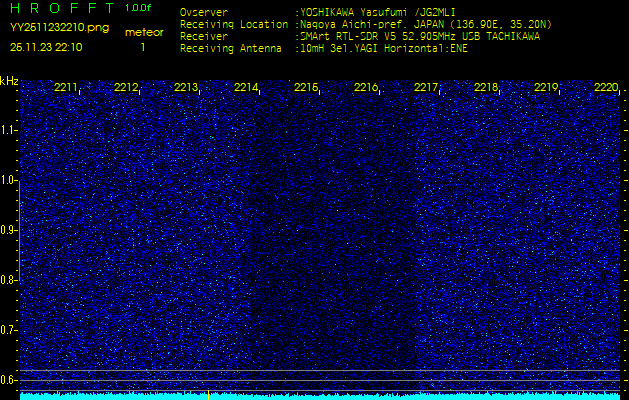Click the Receiving Location field label
The width and height of the screenshot is (629, 400).
pyautogui.click(x=234, y=24)
